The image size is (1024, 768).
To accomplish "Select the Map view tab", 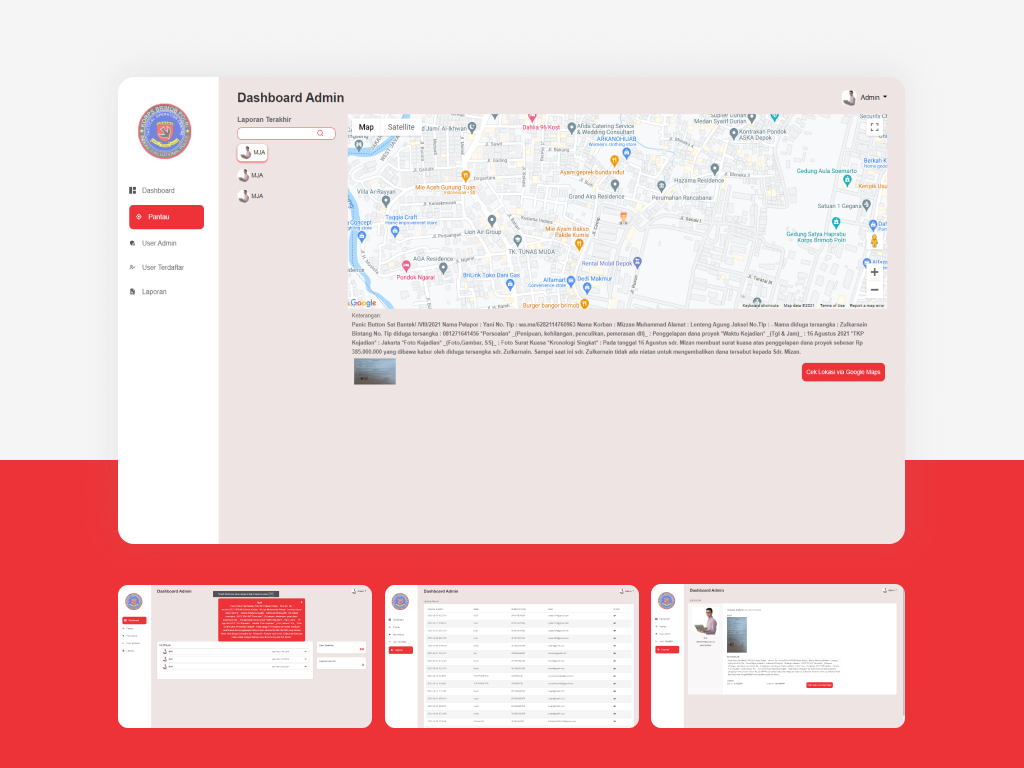I will click(x=366, y=127).
